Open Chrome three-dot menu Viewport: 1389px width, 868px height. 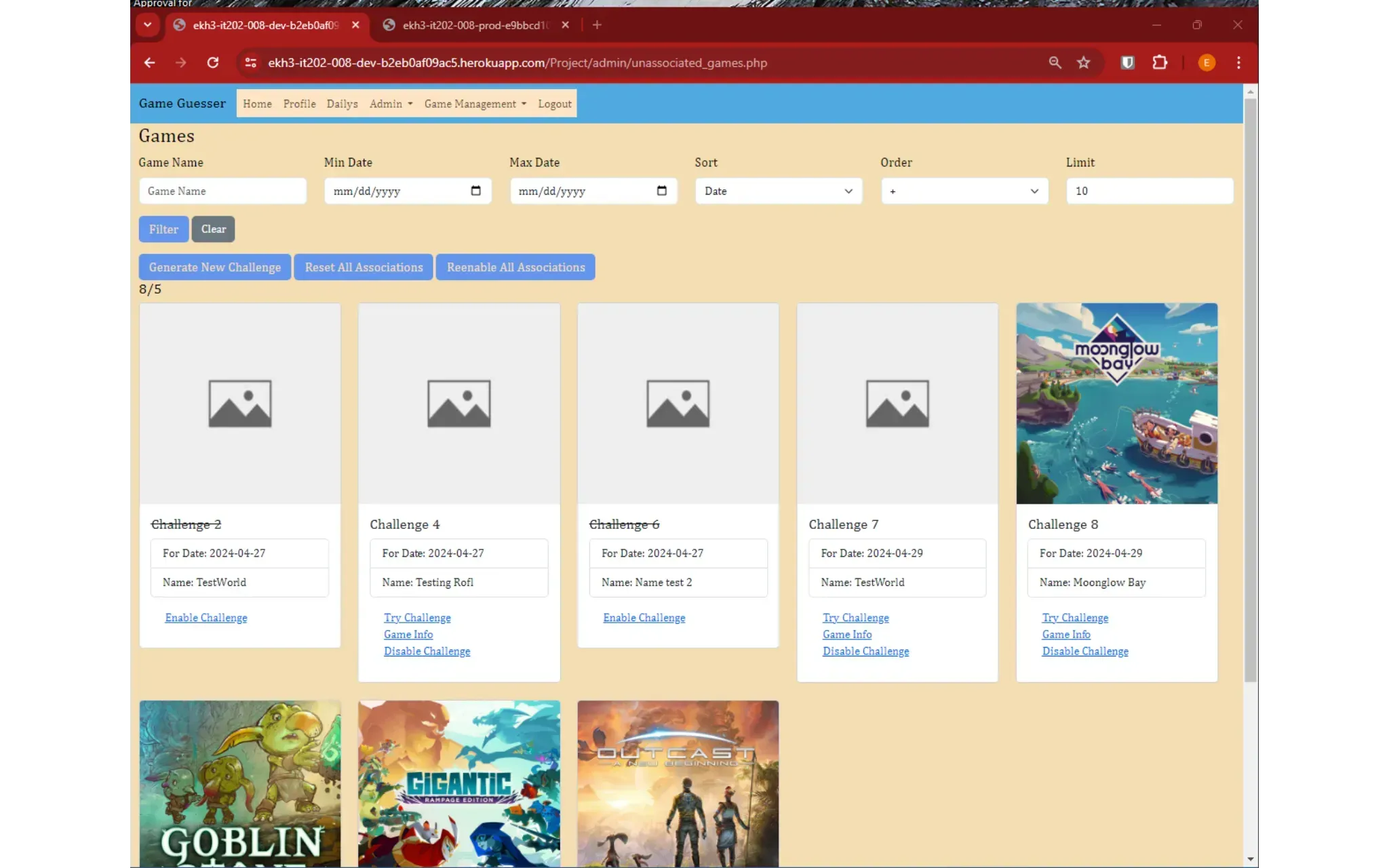tap(1238, 62)
